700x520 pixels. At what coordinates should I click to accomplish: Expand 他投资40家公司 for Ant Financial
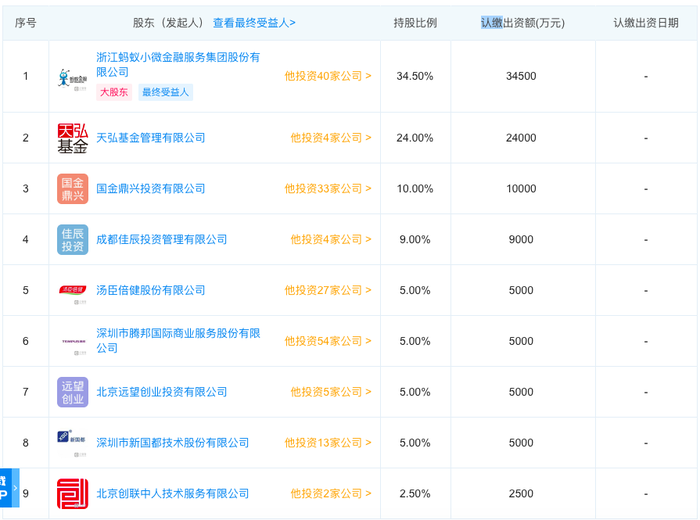pyautogui.click(x=328, y=76)
